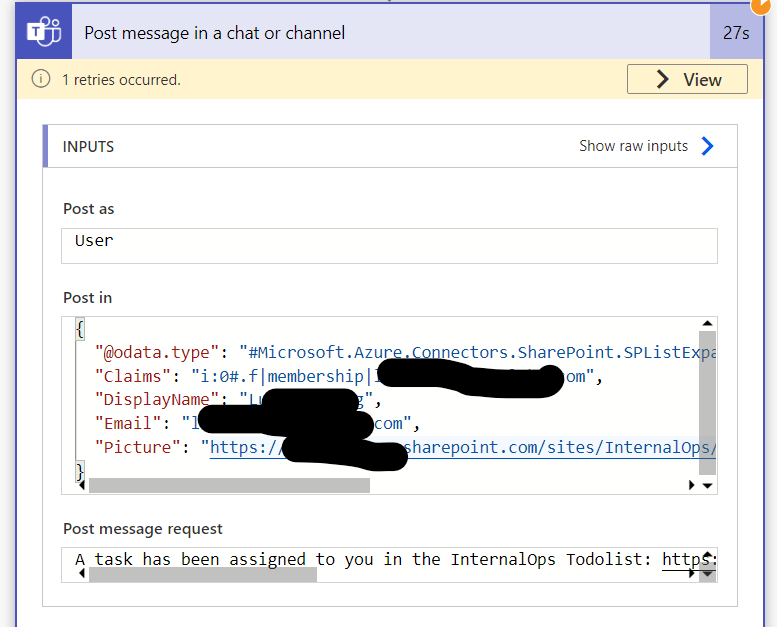Screen dimensions: 777x627
Task: Expand Show raw inputs chevron
Action: coord(708,146)
